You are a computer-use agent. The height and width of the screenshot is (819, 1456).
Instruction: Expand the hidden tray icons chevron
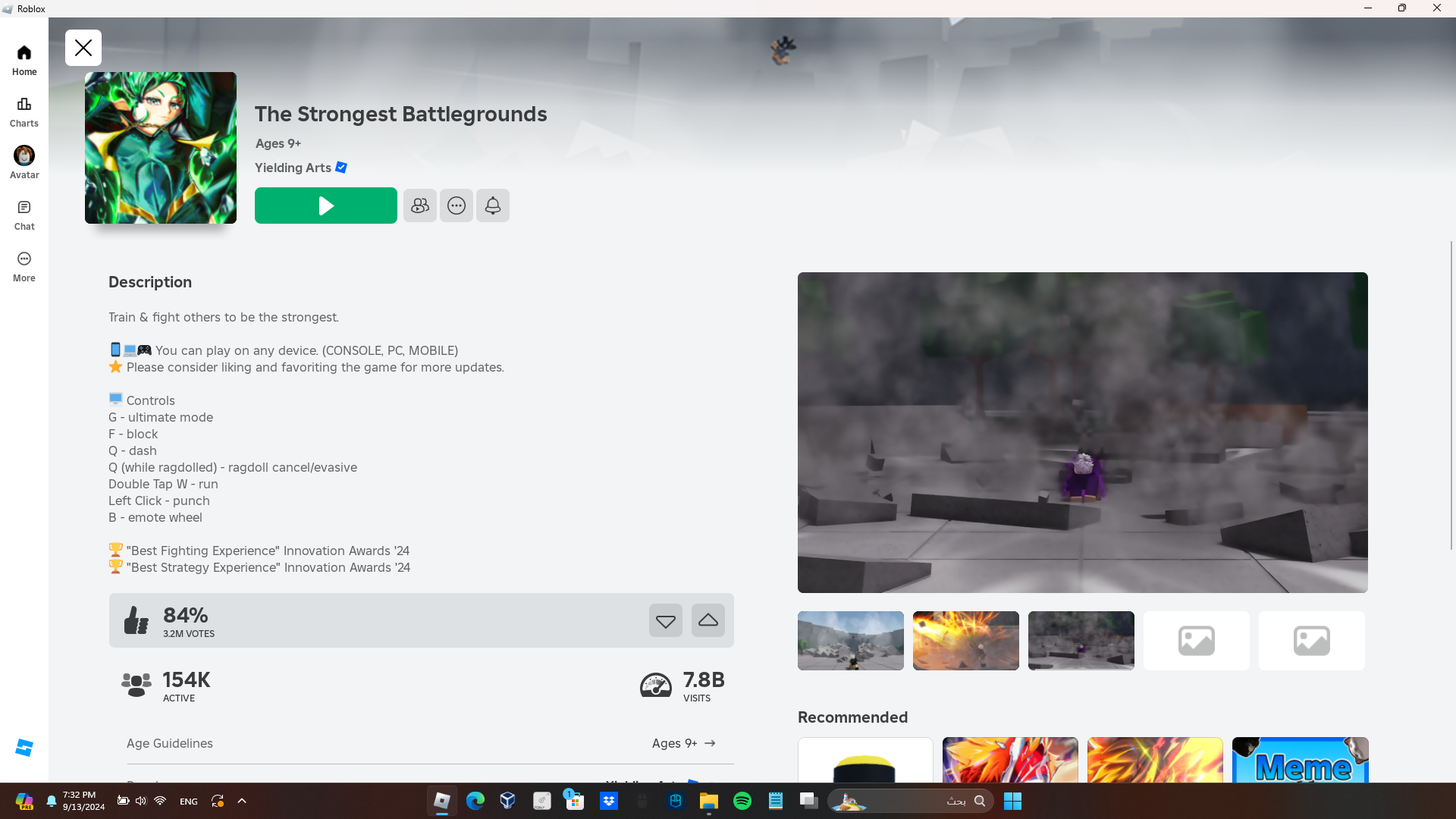coord(242,801)
